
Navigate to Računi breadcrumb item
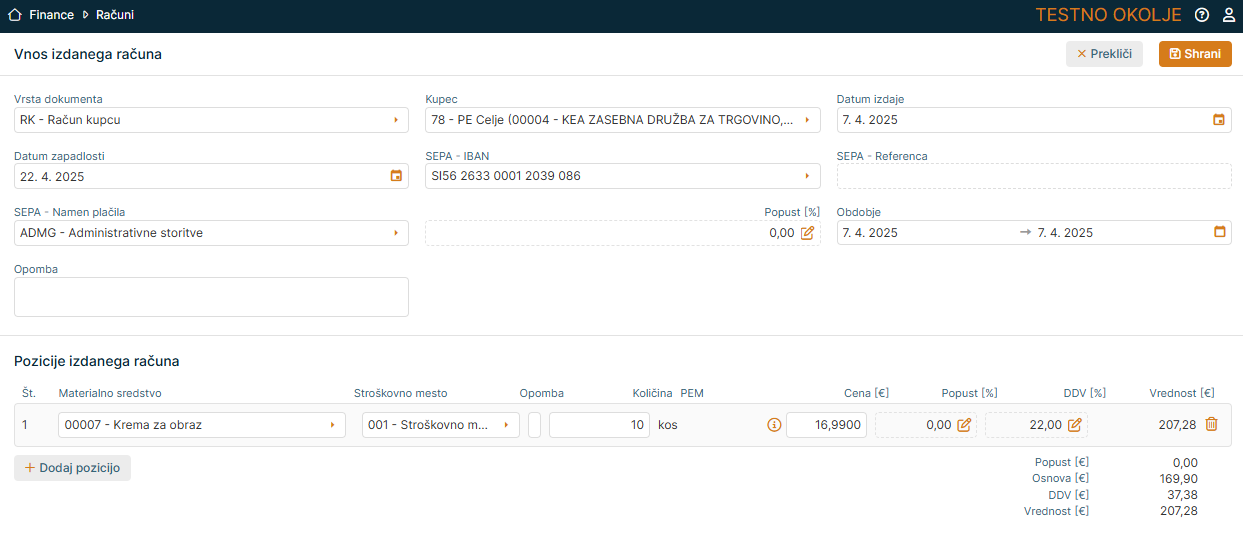(115, 15)
